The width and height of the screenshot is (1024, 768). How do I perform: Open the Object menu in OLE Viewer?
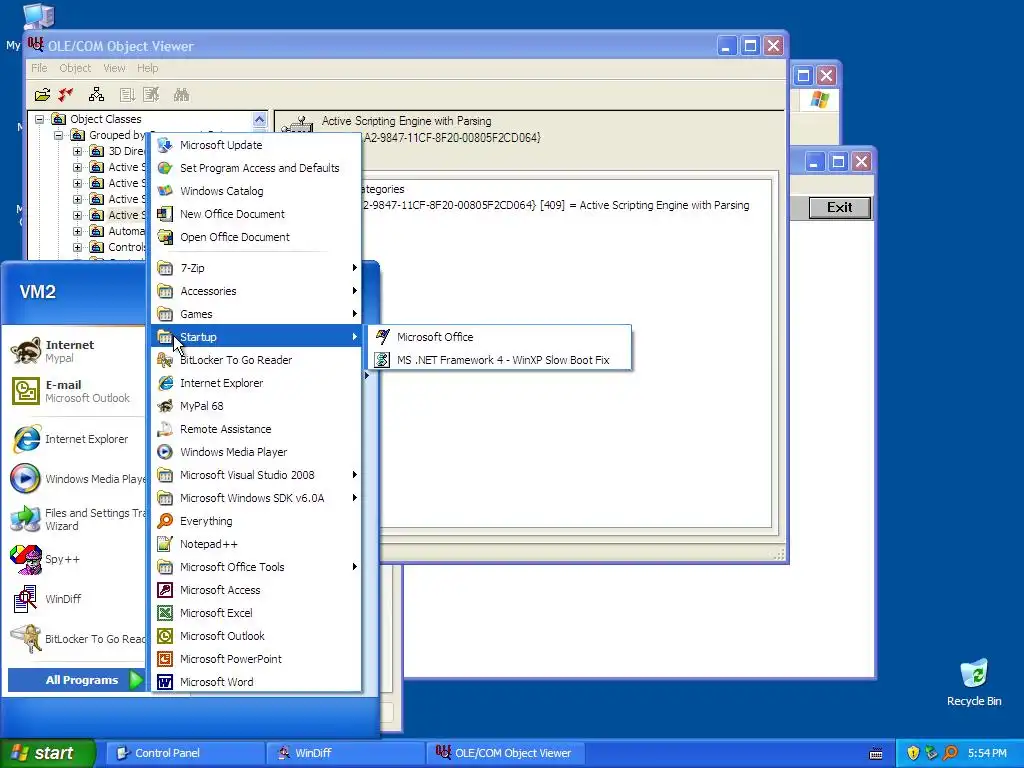click(75, 68)
